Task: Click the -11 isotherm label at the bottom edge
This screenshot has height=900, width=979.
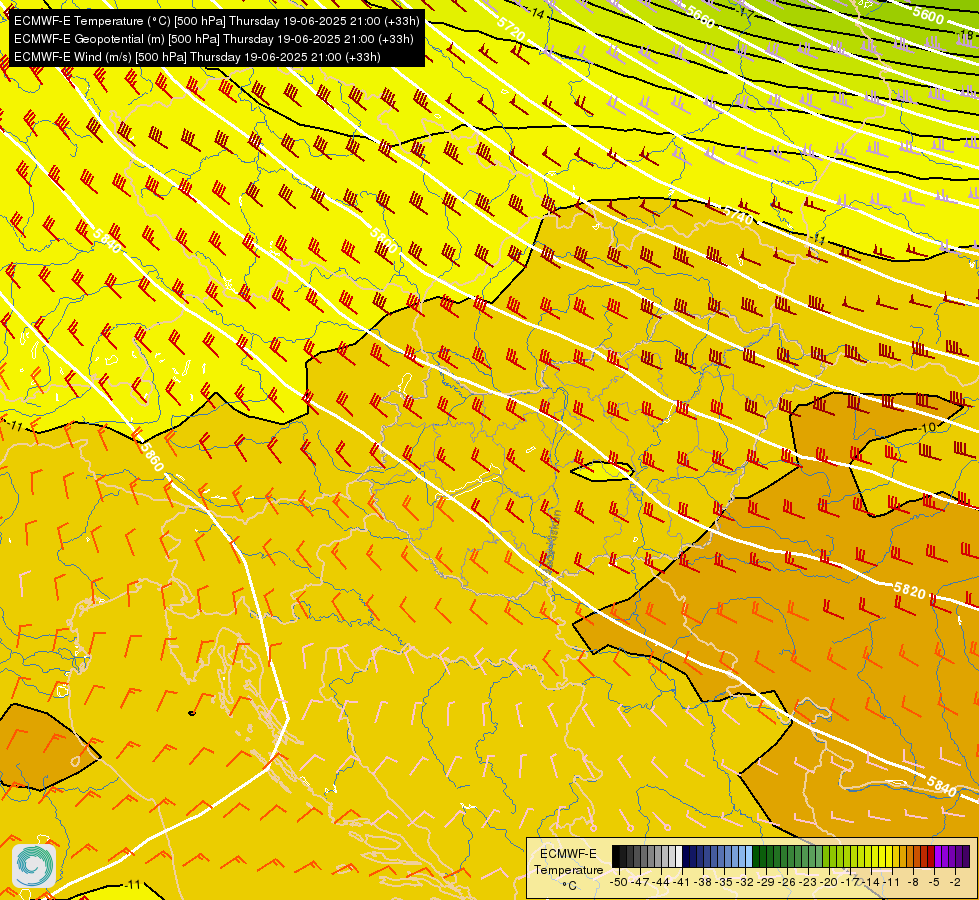Action: [x=132, y=884]
